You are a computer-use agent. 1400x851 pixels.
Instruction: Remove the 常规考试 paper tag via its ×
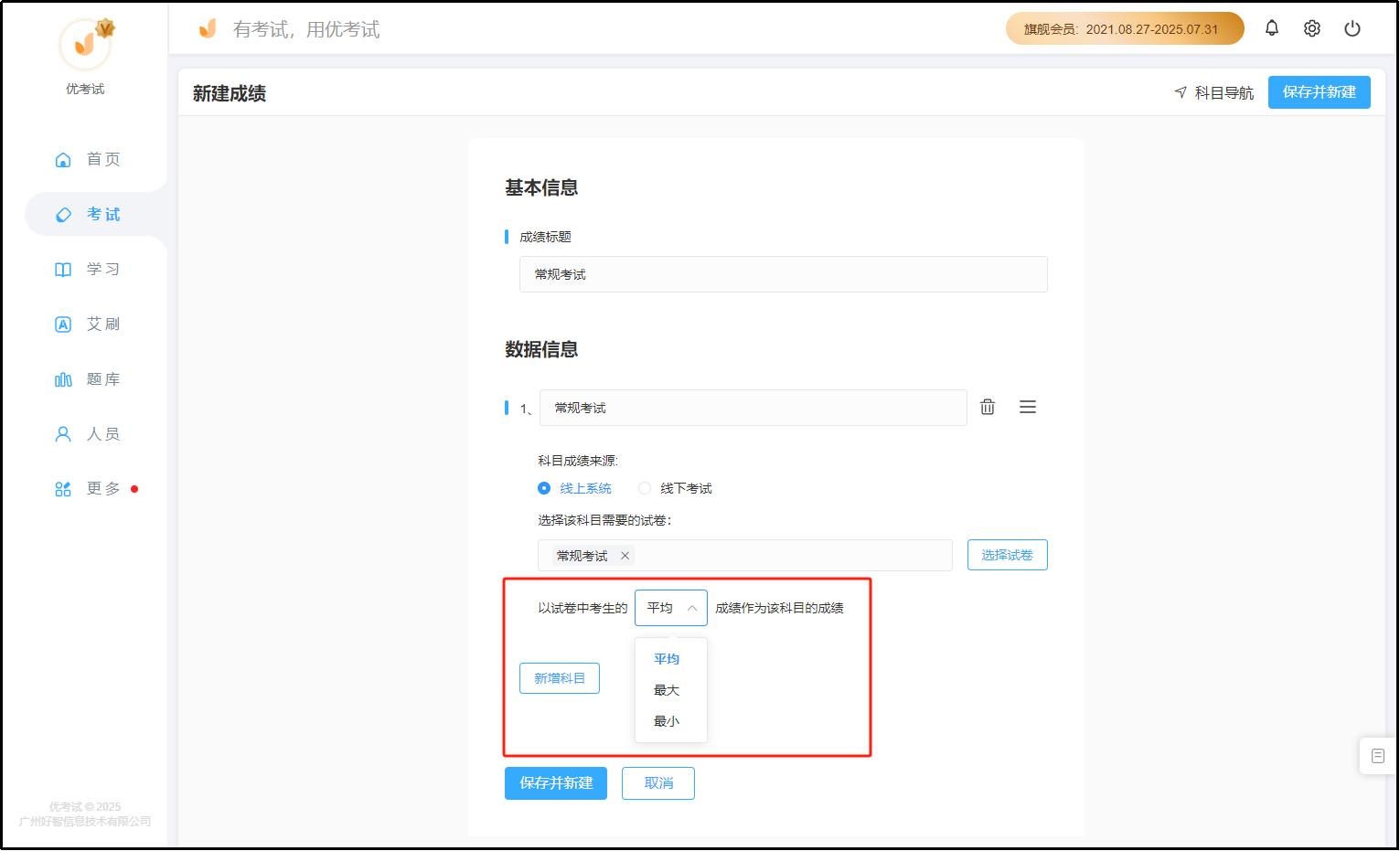coord(625,555)
